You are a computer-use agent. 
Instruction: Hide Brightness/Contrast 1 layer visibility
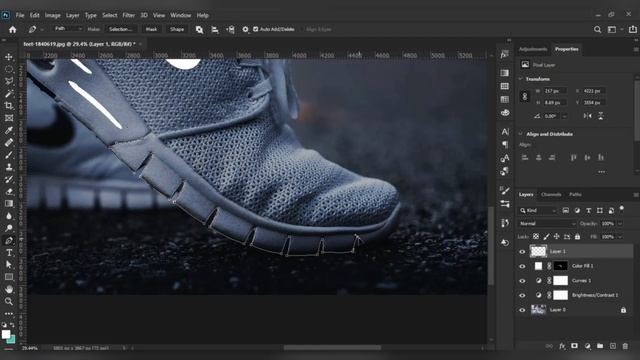pyautogui.click(x=522, y=295)
